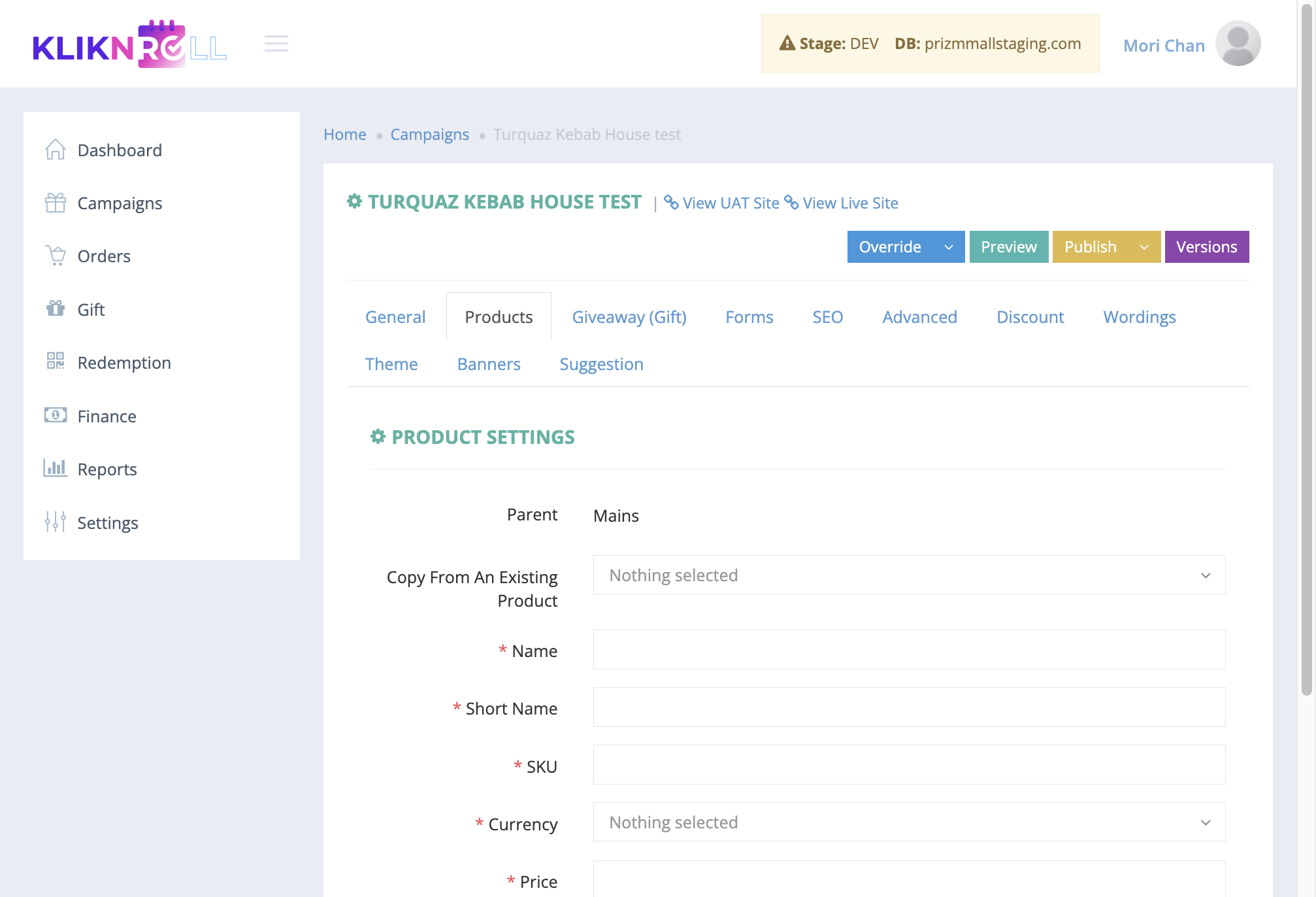Switch to the General tab
Image resolution: width=1316 pixels, height=897 pixels.
(395, 317)
